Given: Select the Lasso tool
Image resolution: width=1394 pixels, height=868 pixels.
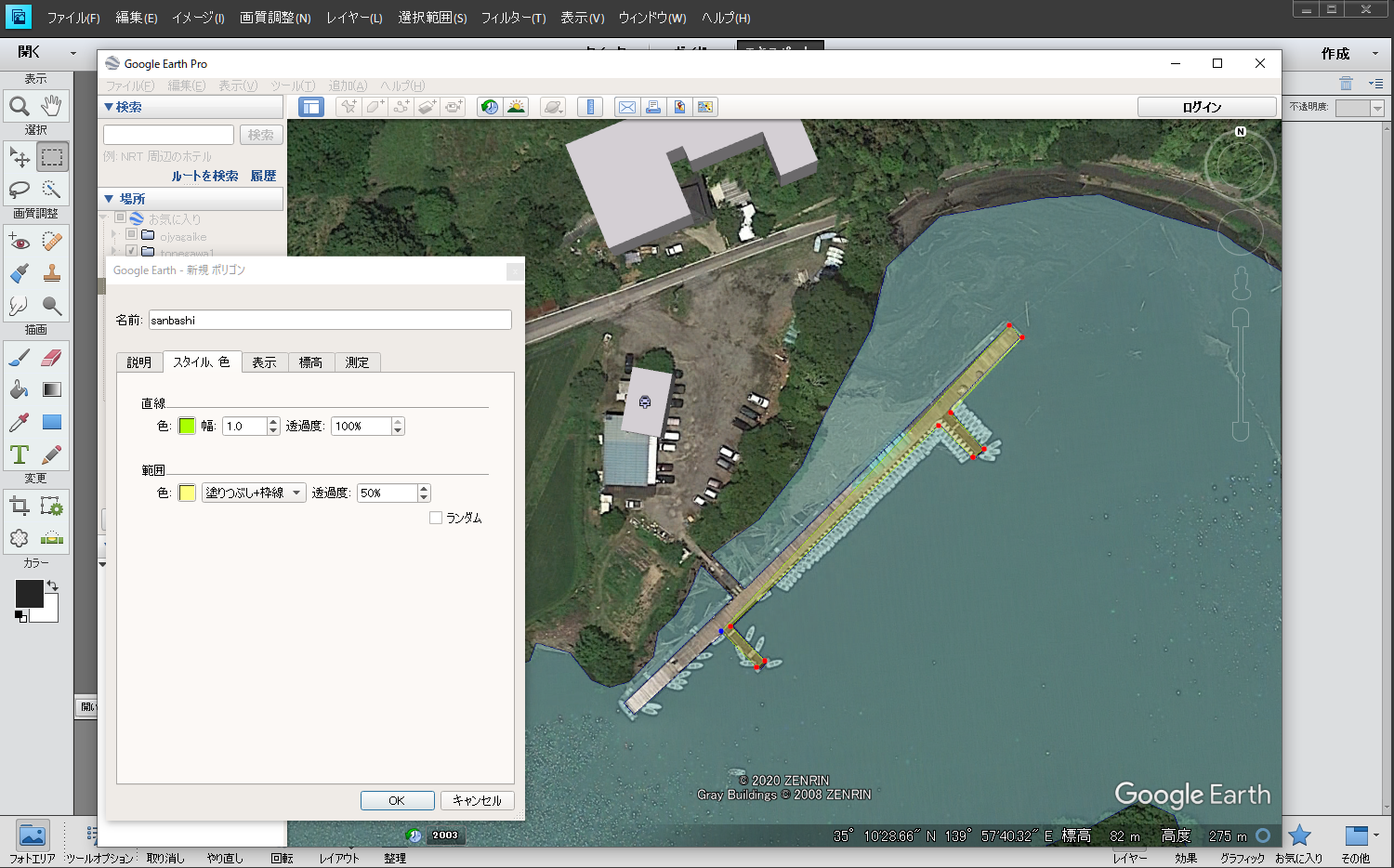Looking at the screenshot, I should [20, 190].
